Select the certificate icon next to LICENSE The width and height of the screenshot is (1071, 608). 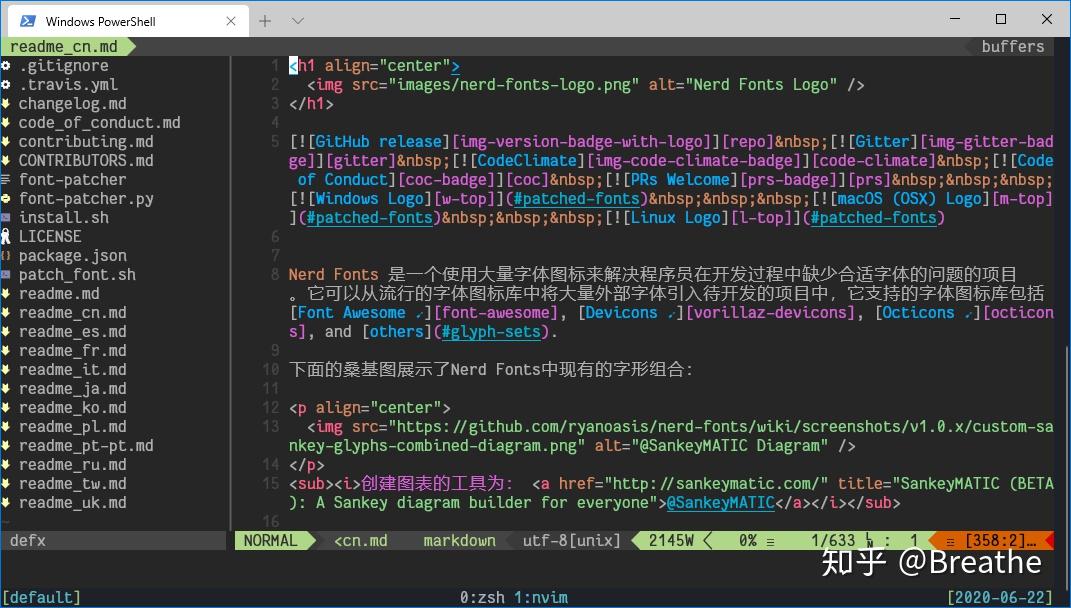point(8,236)
